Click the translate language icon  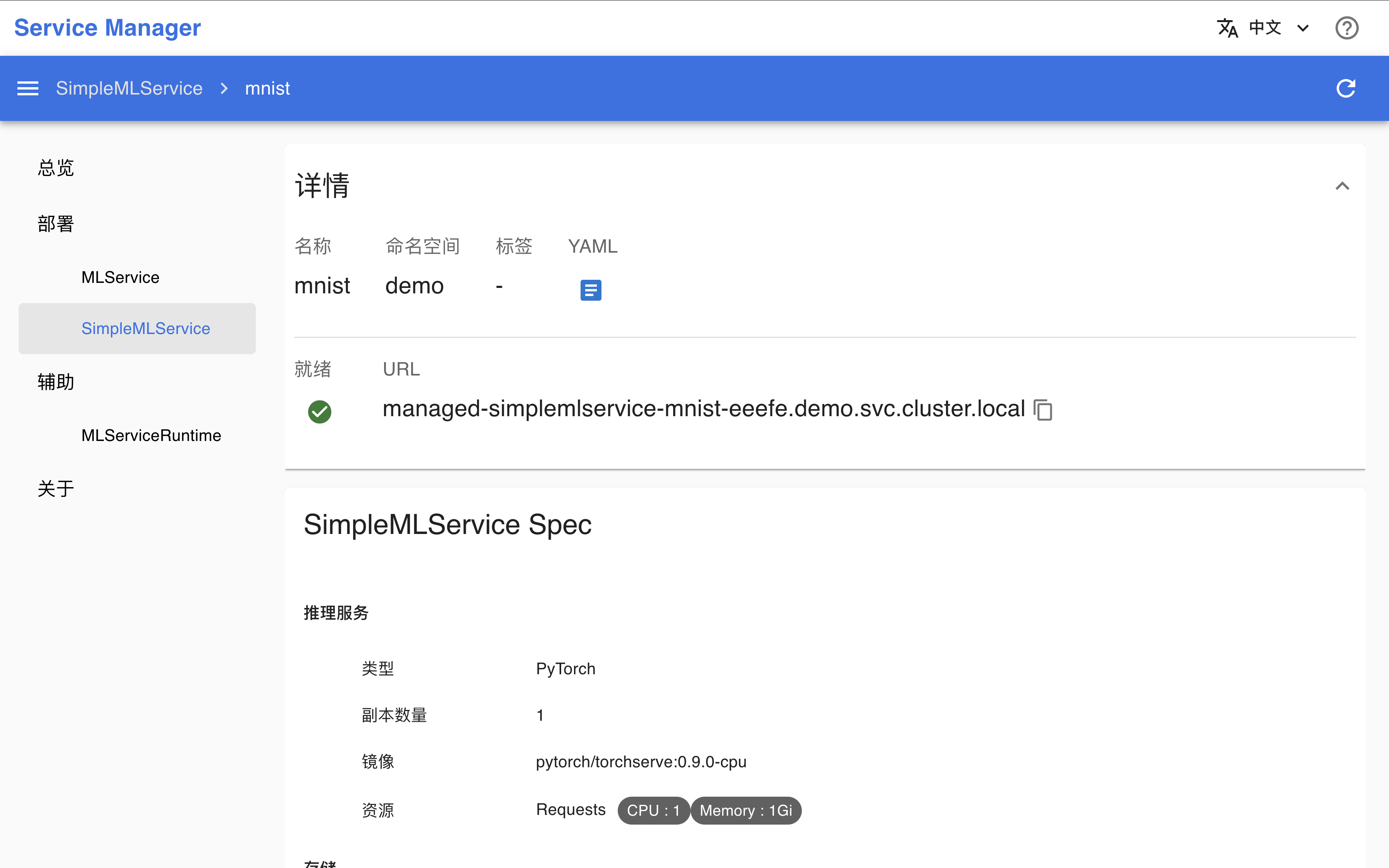[1227, 28]
